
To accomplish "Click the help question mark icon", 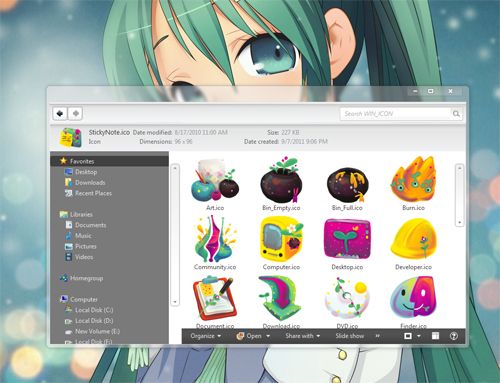I will pyautogui.click(x=453, y=336).
